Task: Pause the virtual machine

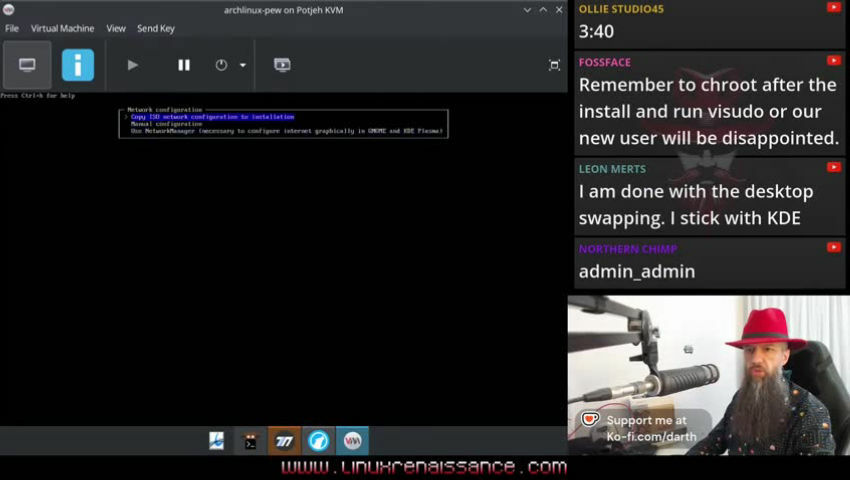Action: pos(184,65)
